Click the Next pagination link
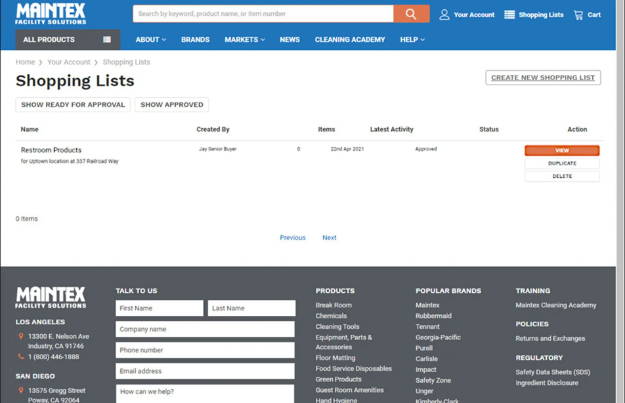Image resolution: width=625 pixels, height=403 pixels. coord(329,238)
